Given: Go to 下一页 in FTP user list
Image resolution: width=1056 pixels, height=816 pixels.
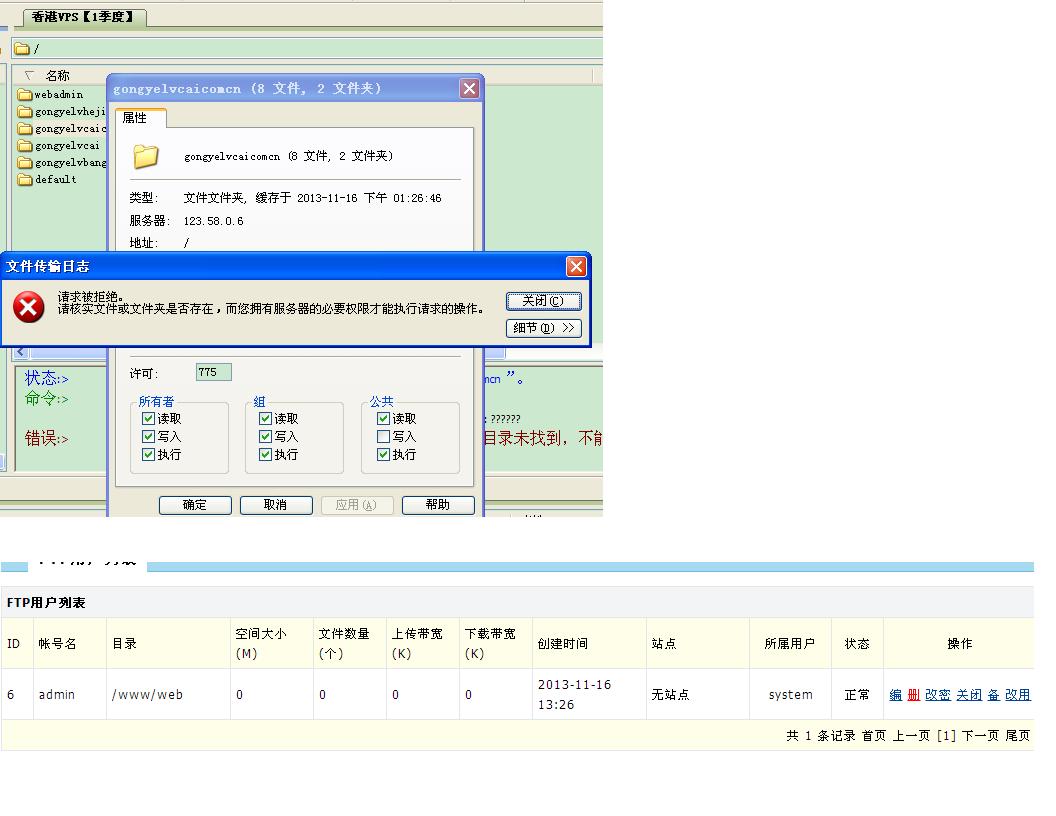Looking at the screenshot, I should coord(979,736).
